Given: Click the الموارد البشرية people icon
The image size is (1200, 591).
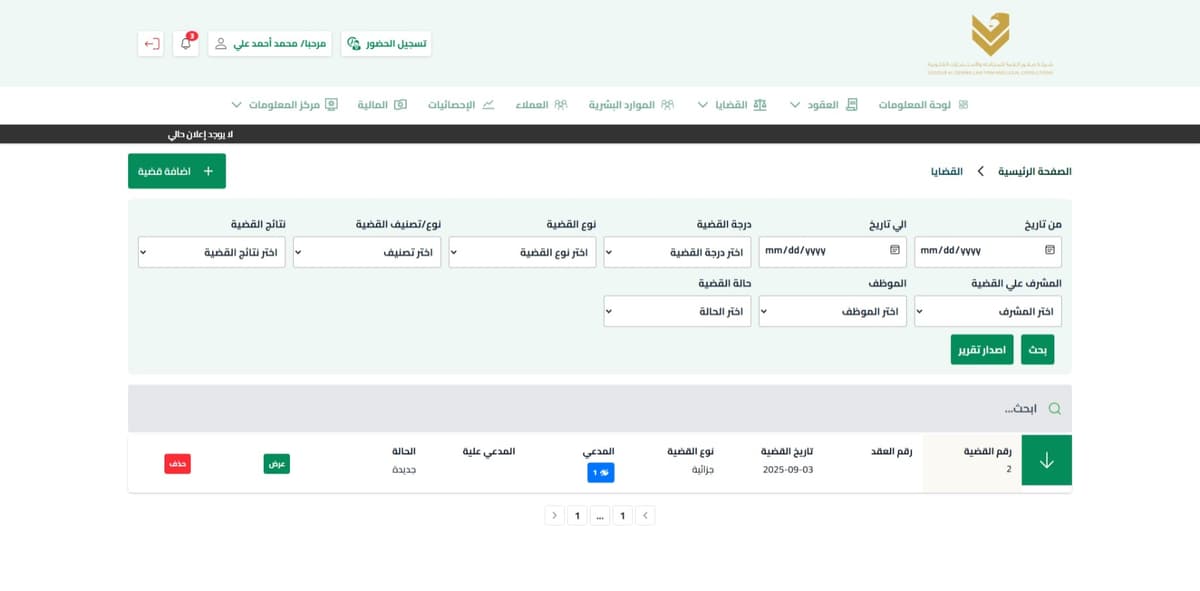Looking at the screenshot, I should (x=667, y=105).
